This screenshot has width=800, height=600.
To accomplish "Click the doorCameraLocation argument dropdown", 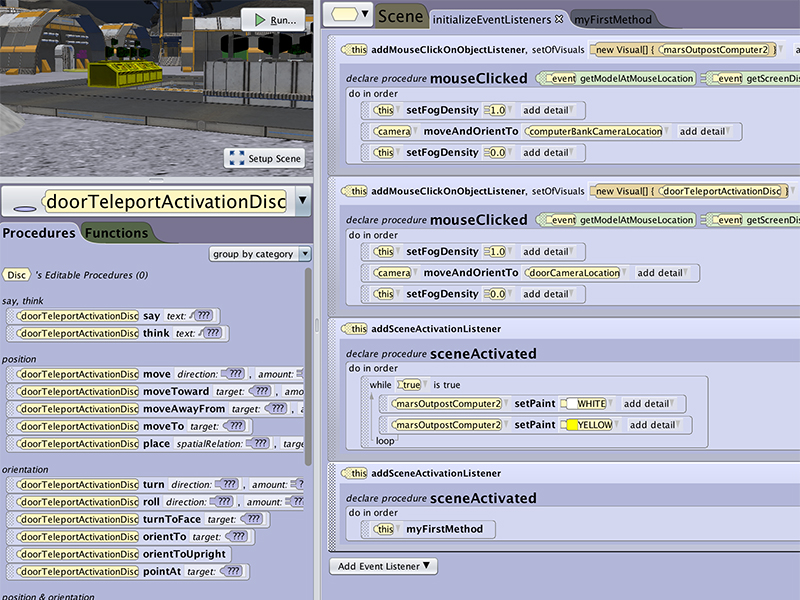I will pos(575,273).
